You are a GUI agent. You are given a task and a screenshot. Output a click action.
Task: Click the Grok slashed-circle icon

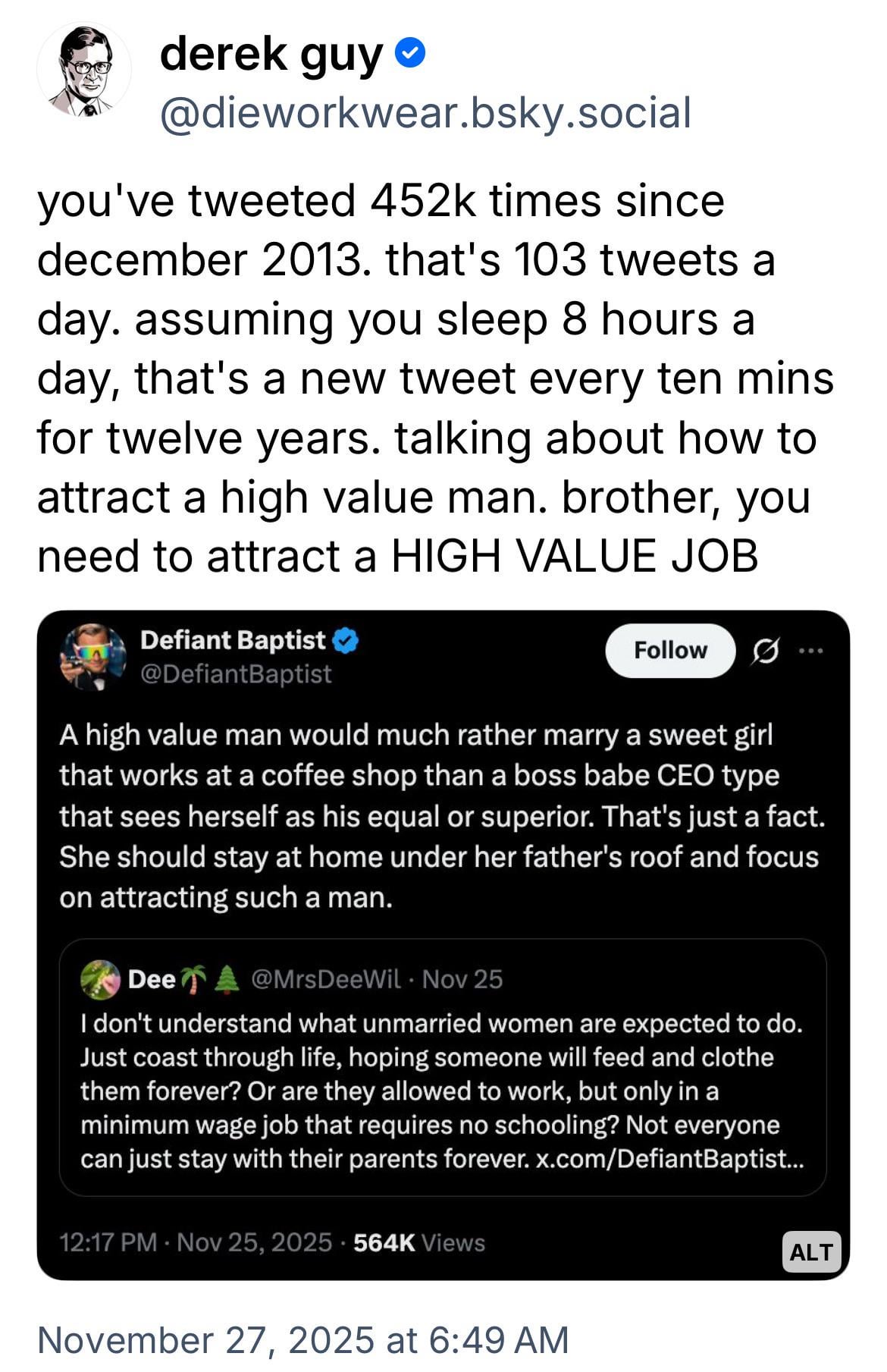(x=765, y=651)
